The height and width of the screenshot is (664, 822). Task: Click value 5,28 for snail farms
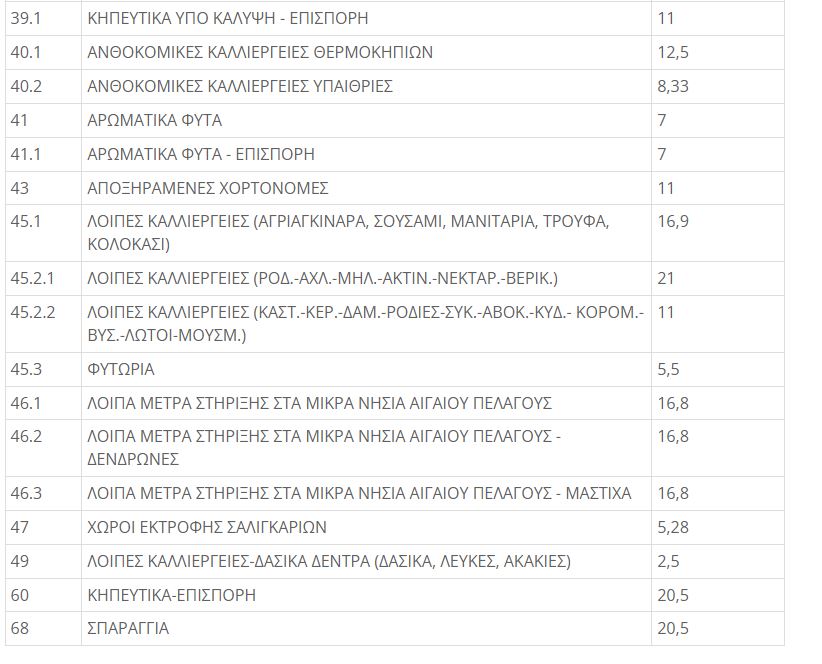tap(675, 527)
